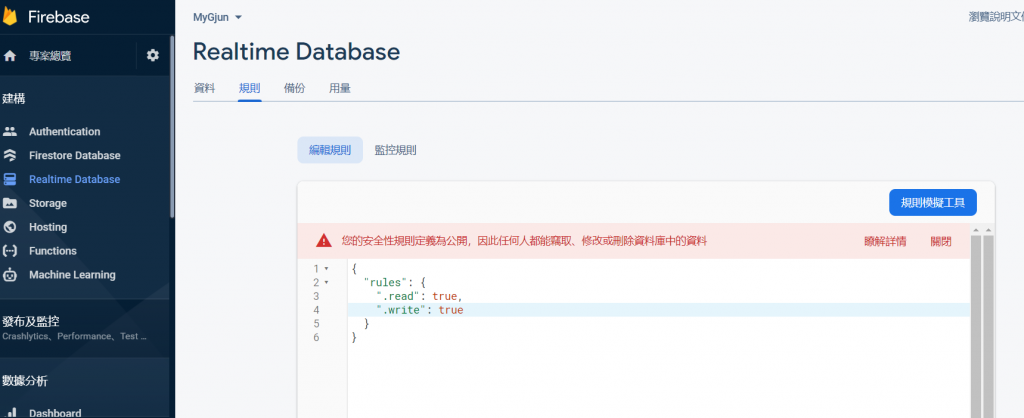1024x418 pixels.
Task: Click the 建構 section heading
Action: pyautogui.click(x=13, y=99)
